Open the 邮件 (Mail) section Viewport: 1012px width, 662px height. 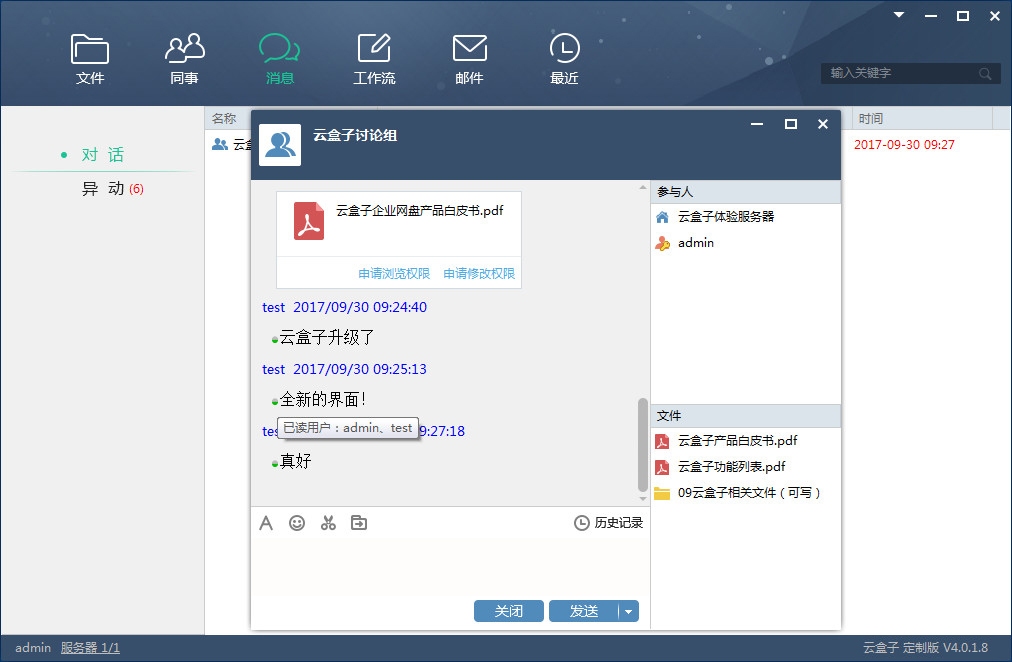click(x=469, y=59)
